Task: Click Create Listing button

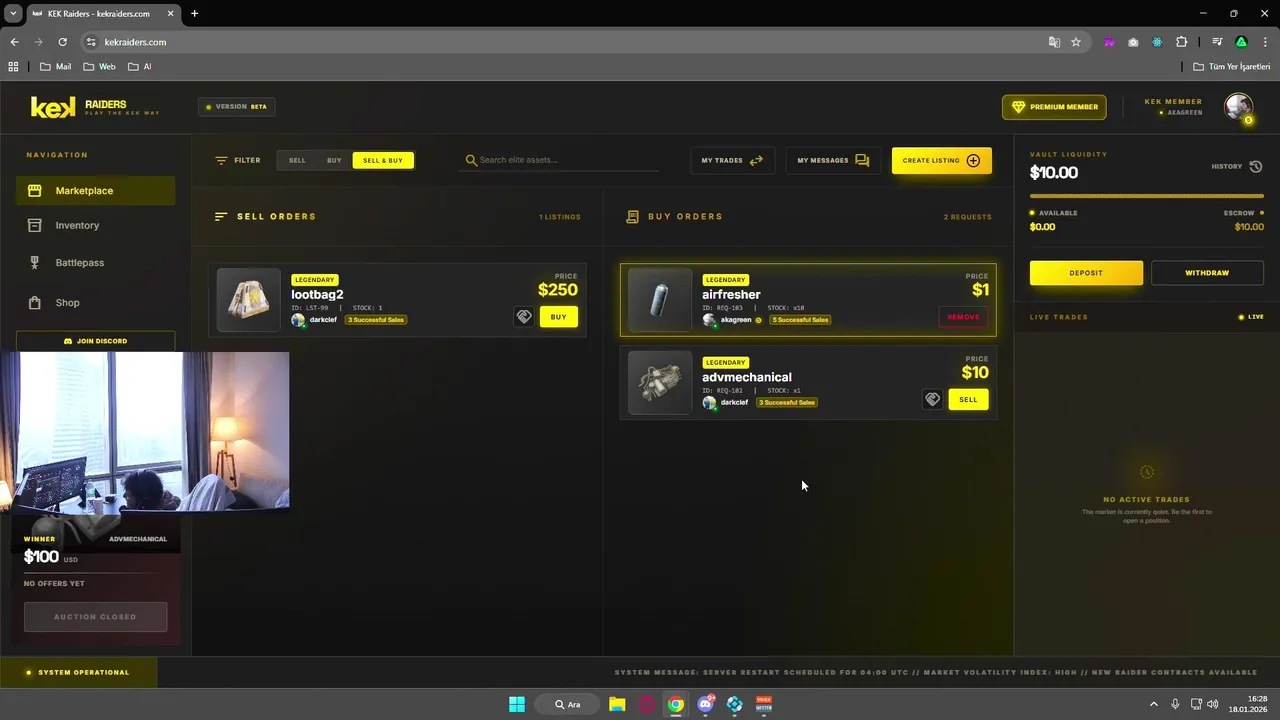Action: point(941,160)
